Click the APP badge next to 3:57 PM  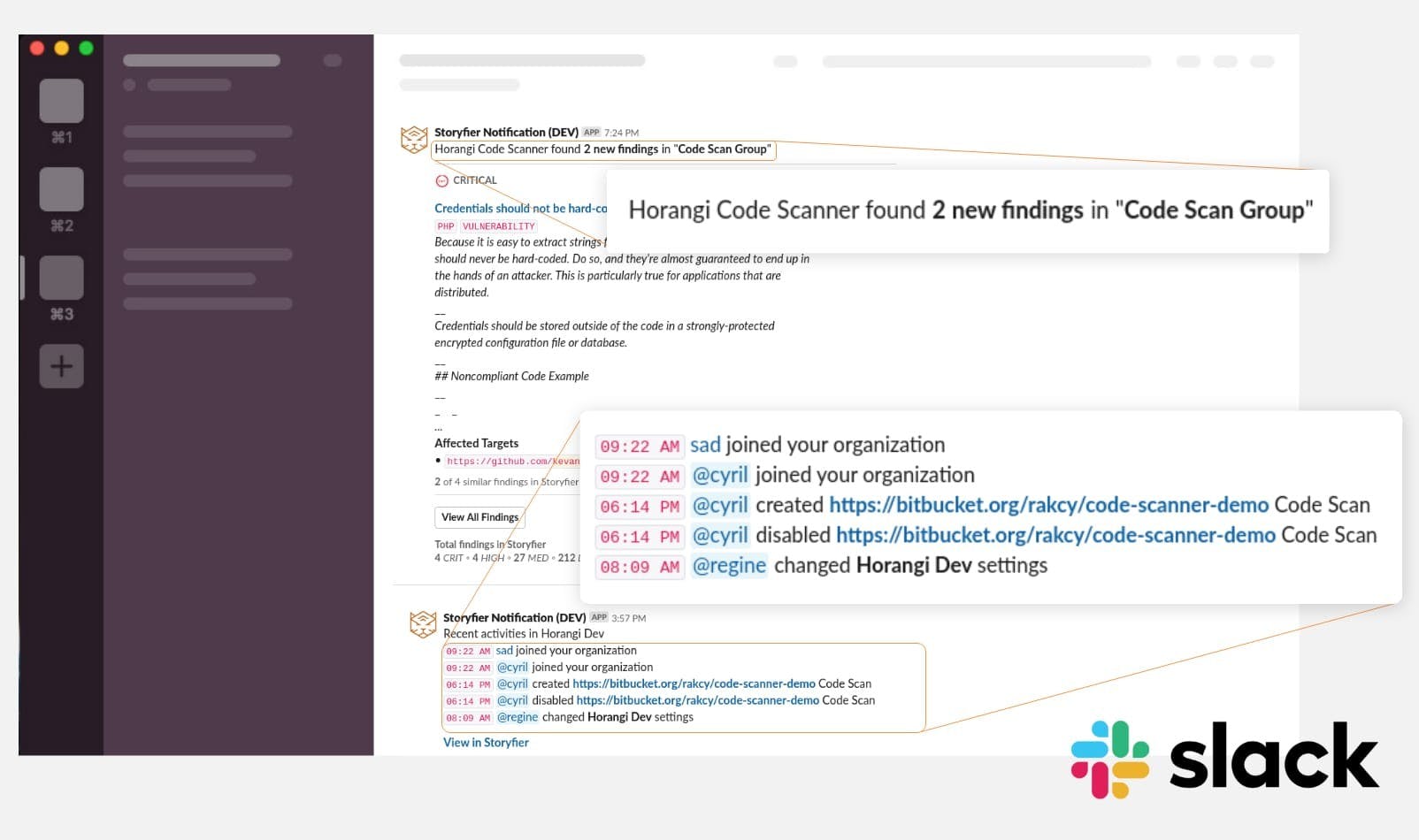click(x=599, y=617)
